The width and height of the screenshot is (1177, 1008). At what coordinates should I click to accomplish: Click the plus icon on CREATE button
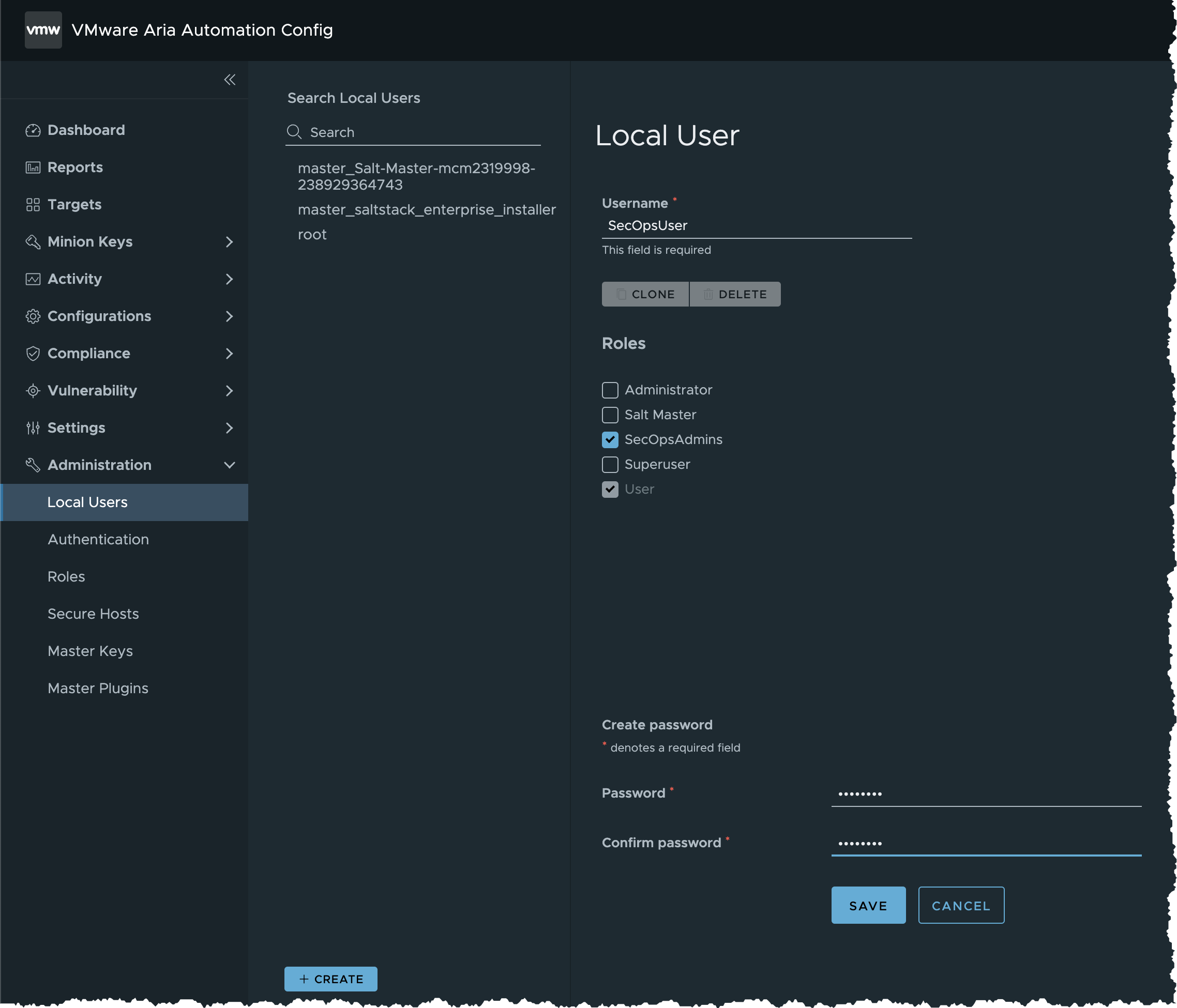coord(304,979)
